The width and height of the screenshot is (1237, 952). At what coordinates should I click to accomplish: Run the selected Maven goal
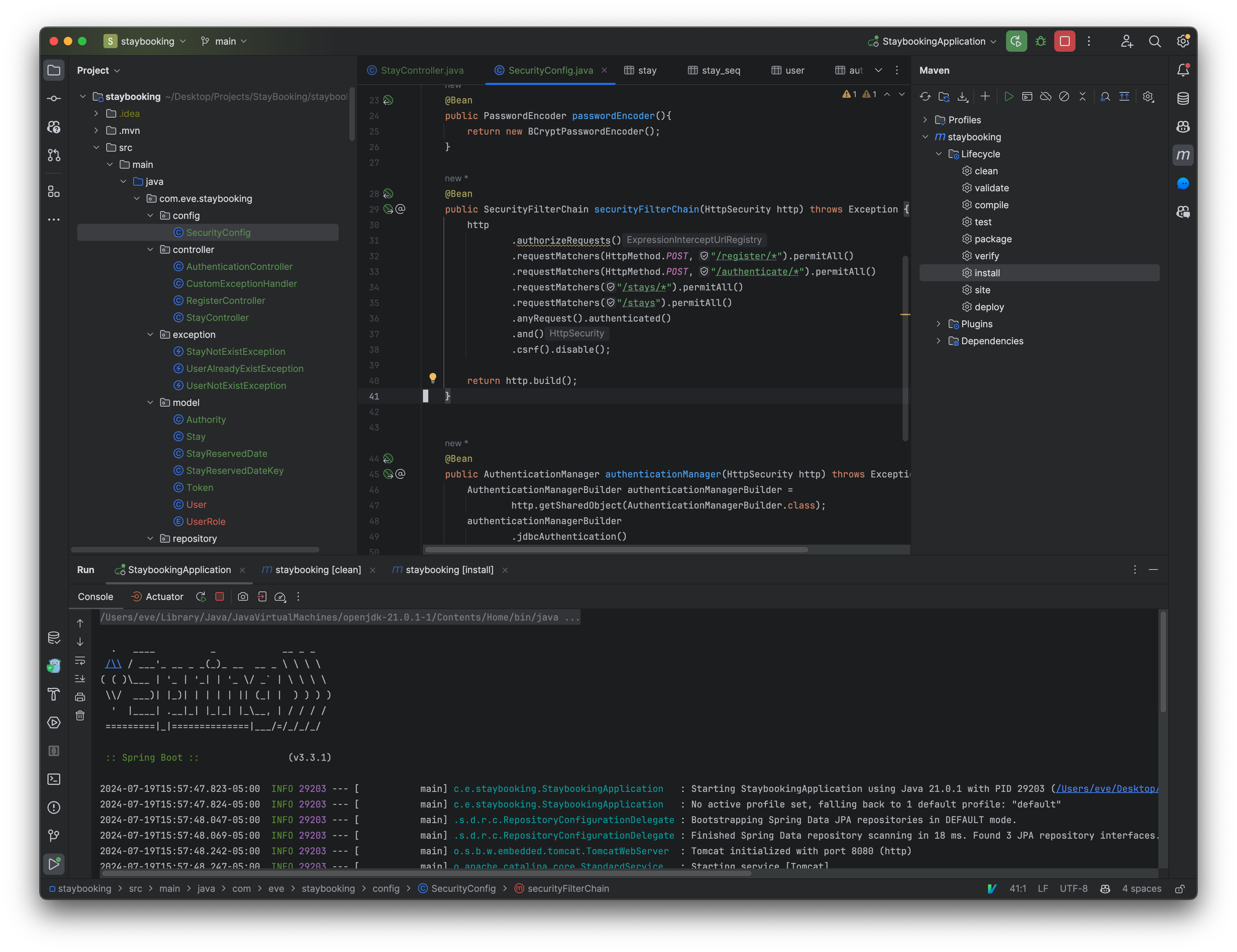pyautogui.click(x=1009, y=96)
